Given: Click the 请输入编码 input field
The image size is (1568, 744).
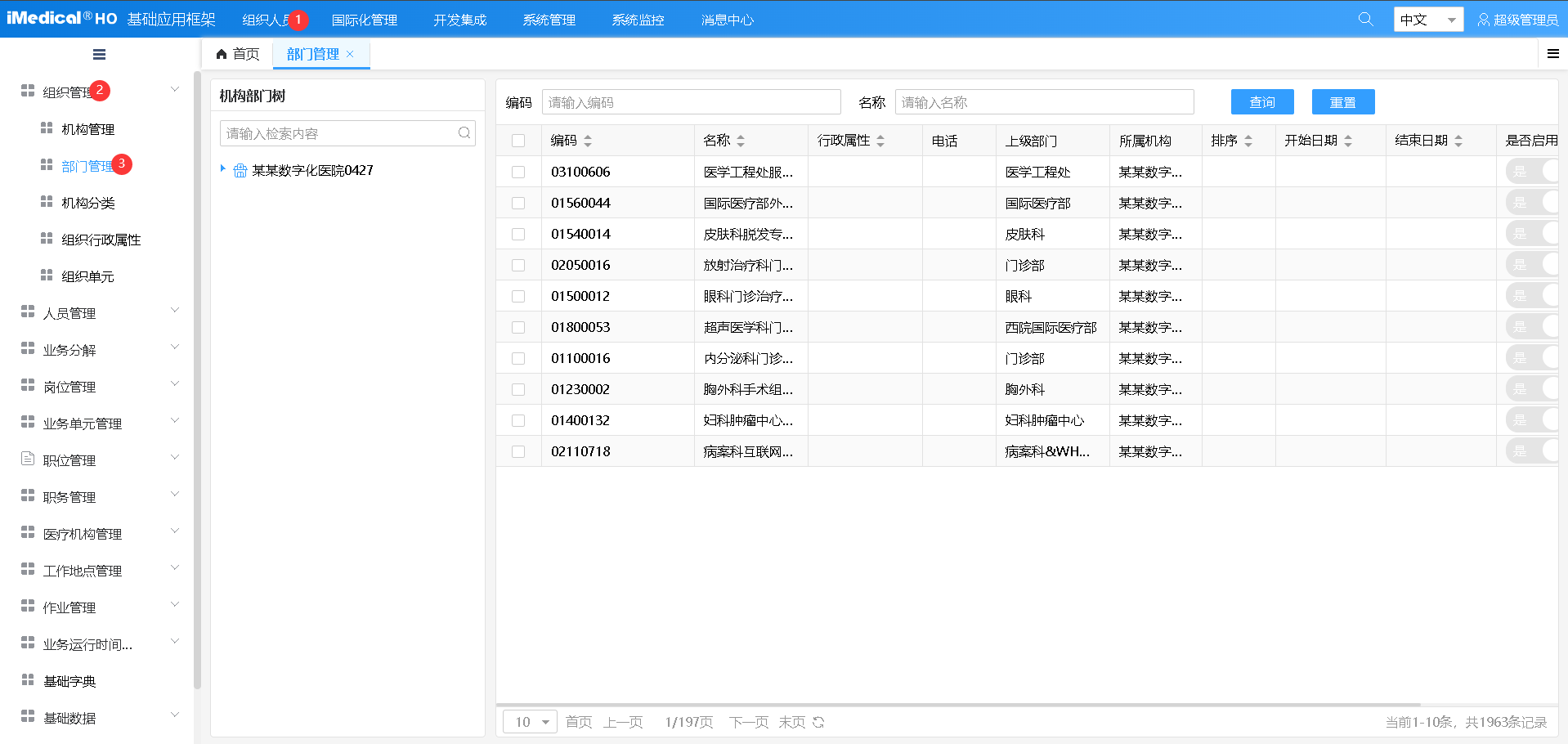Looking at the screenshot, I should pyautogui.click(x=691, y=102).
